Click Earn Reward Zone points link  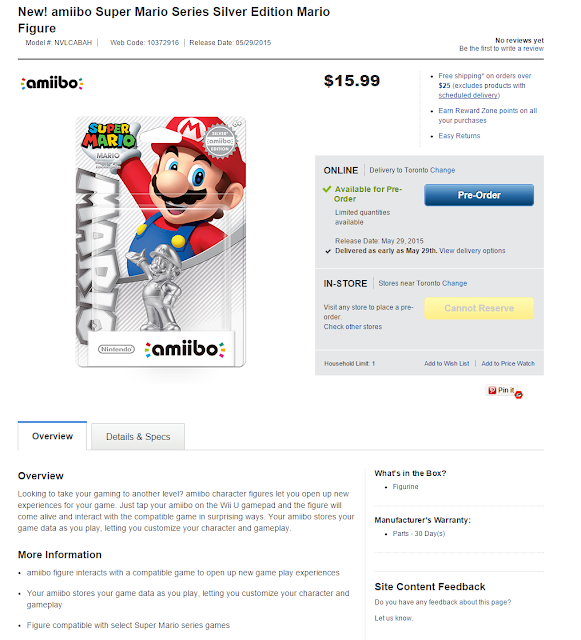[488, 116]
